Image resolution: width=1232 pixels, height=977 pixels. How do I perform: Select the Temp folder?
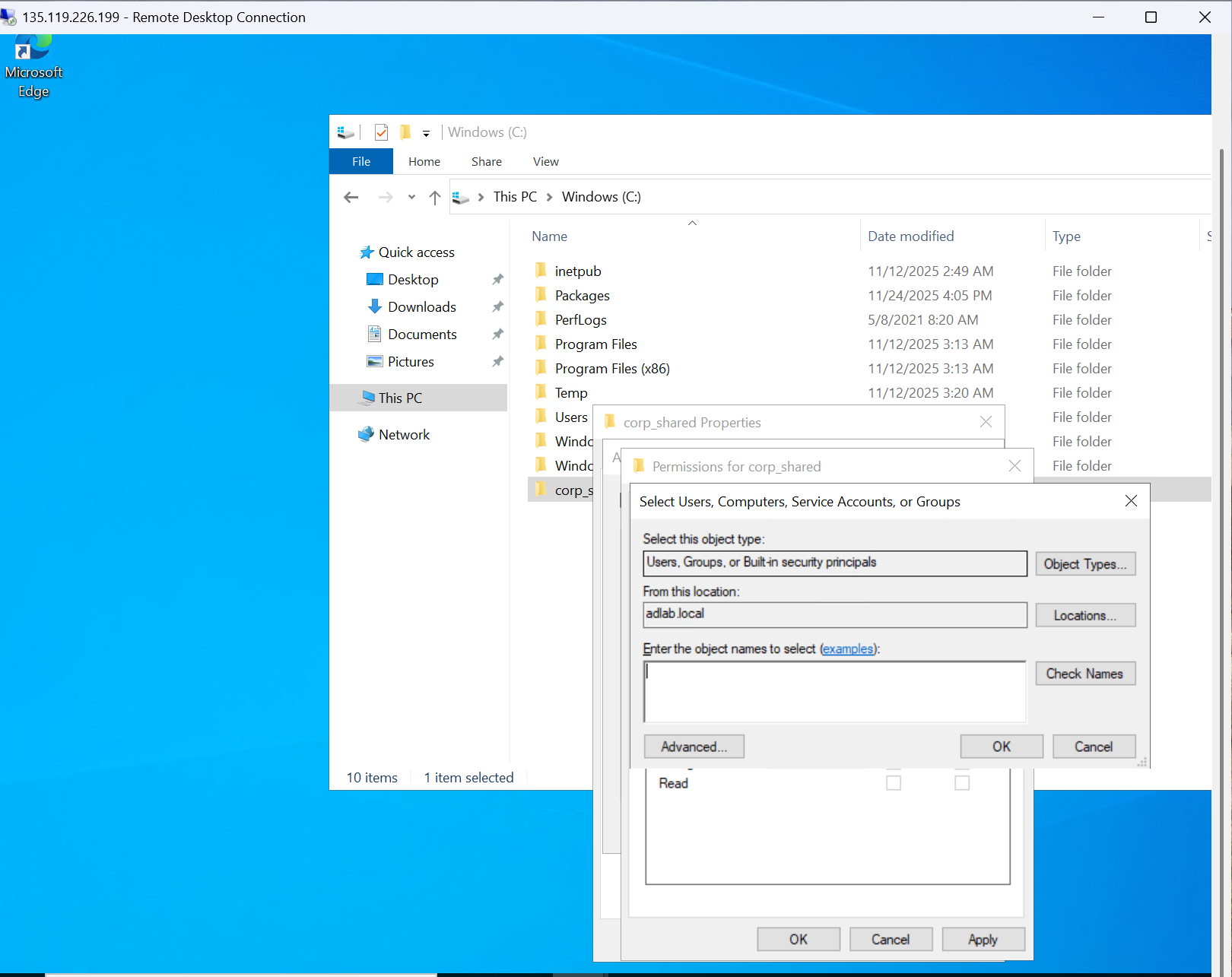571,392
